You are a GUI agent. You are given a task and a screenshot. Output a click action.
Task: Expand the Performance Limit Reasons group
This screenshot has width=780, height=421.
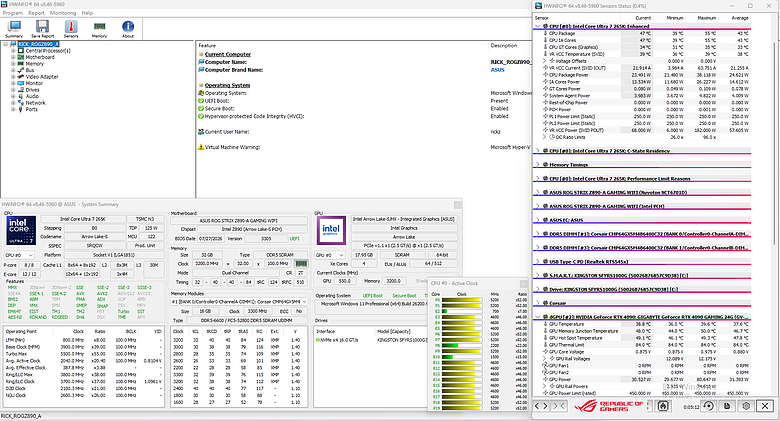point(538,178)
